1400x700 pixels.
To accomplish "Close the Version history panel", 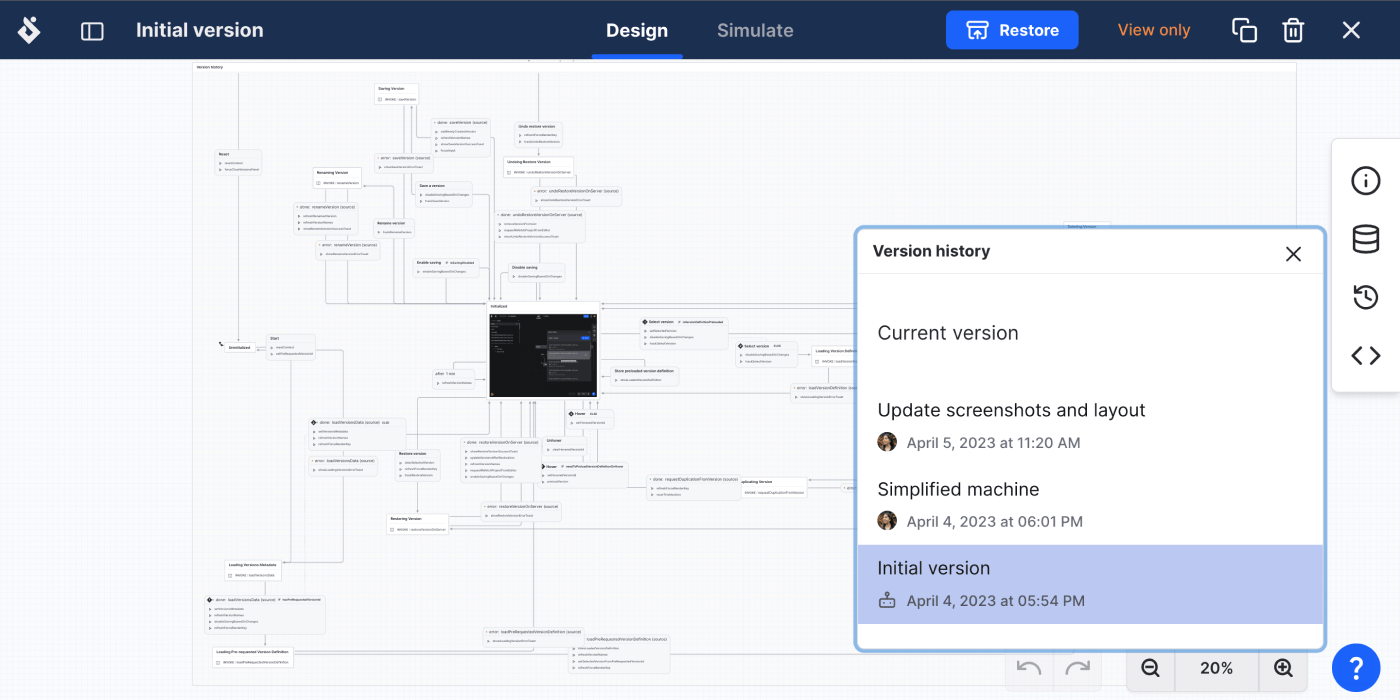I will click(x=1293, y=254).
